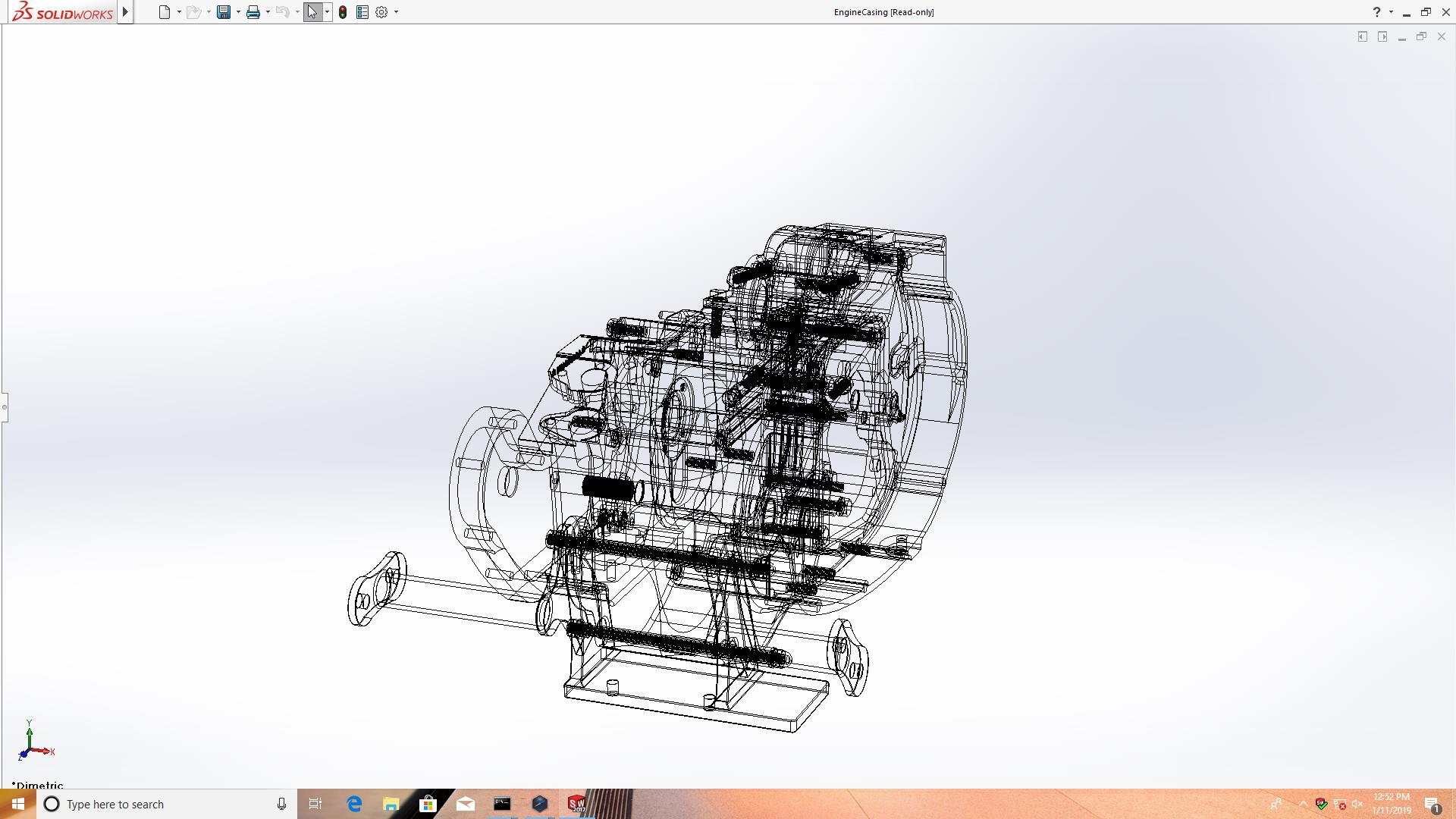Collapse the left panel viewport icon
This screenshot has width=1456, height=819.
(1362, 36)
